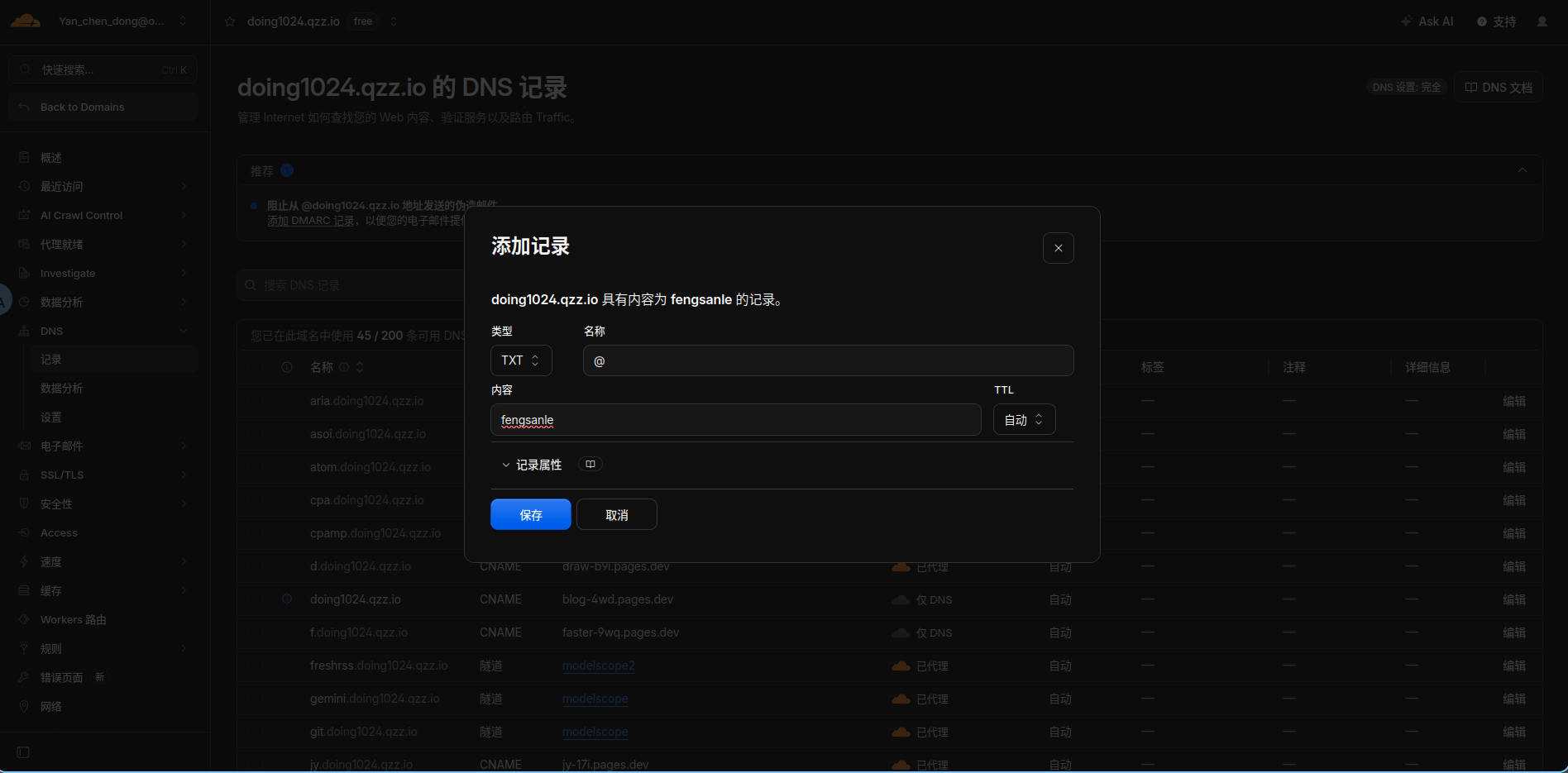
Task: Select the atom.doing1024.qzz.io row checkbox
Action: pos(256,467)
